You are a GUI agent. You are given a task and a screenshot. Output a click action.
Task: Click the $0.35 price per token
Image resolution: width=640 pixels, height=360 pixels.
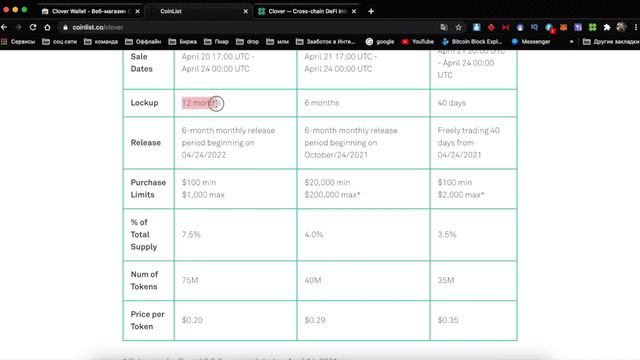[x=448, y=320]
